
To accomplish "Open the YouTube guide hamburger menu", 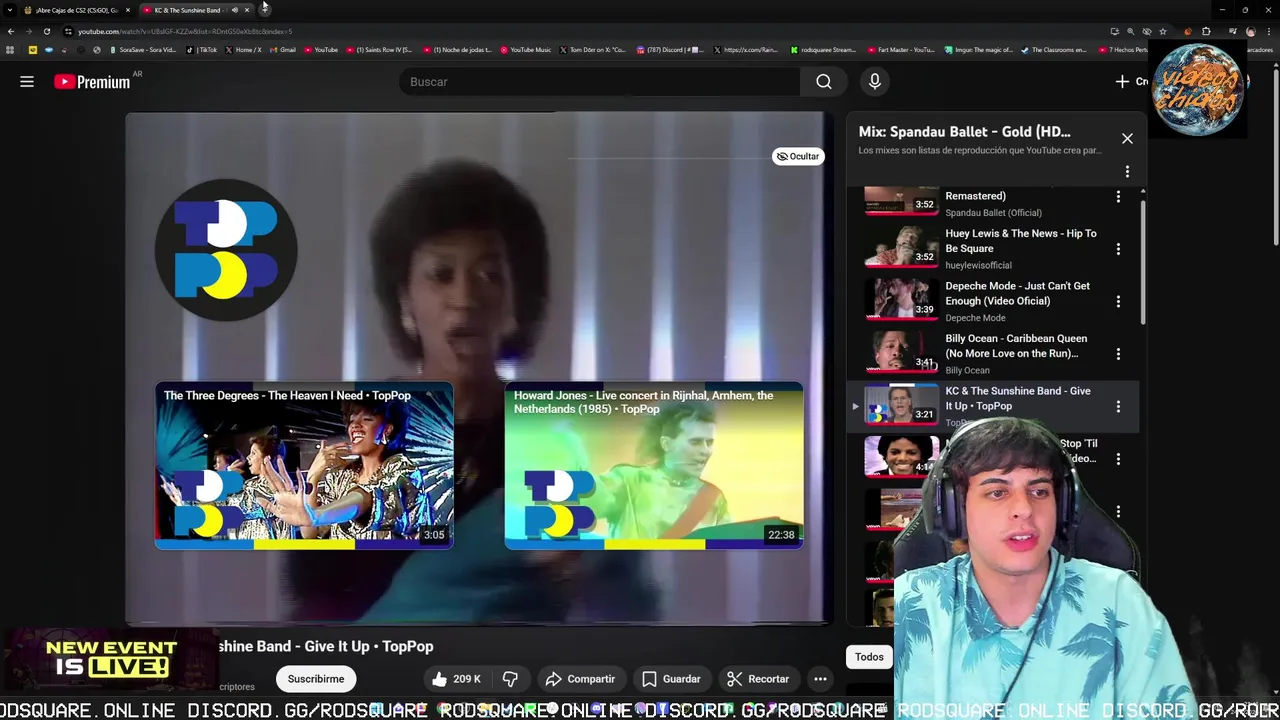I will (x=27, y=82).
